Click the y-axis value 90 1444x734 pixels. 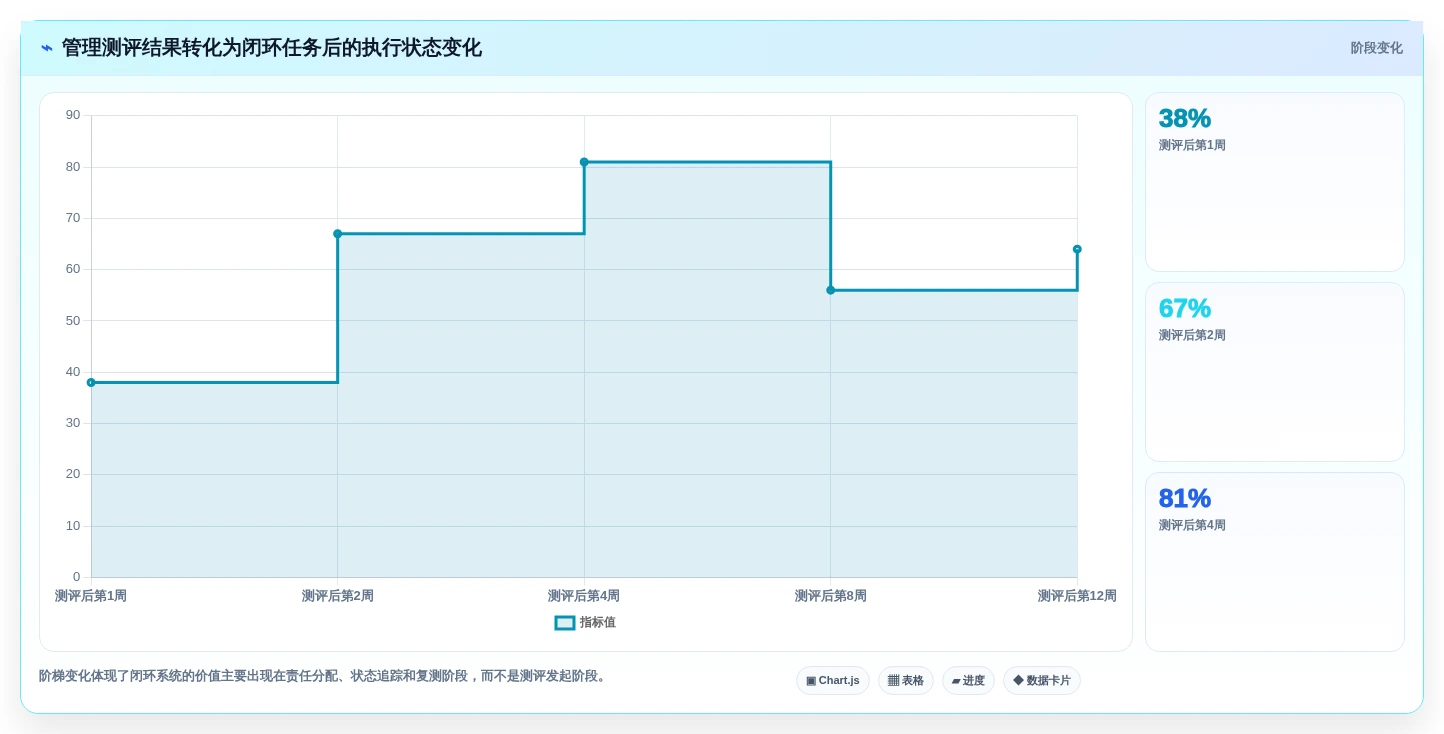pyautogui.click(x=73, y=115)
